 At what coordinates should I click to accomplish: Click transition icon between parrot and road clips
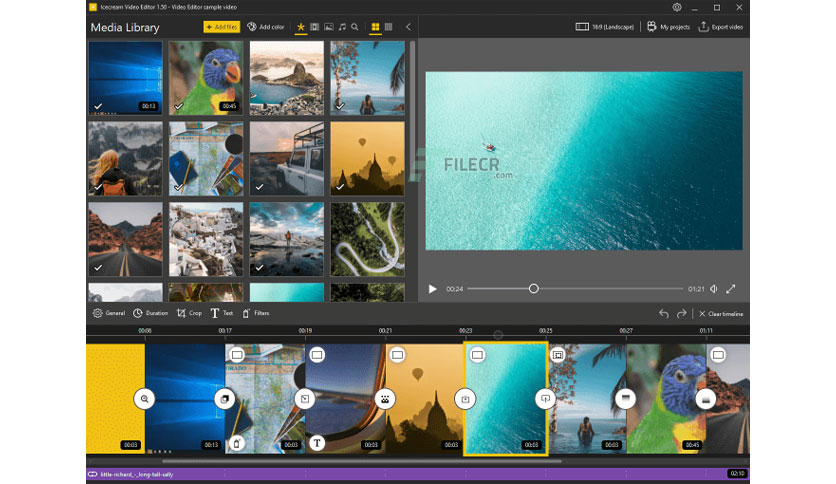705,399
